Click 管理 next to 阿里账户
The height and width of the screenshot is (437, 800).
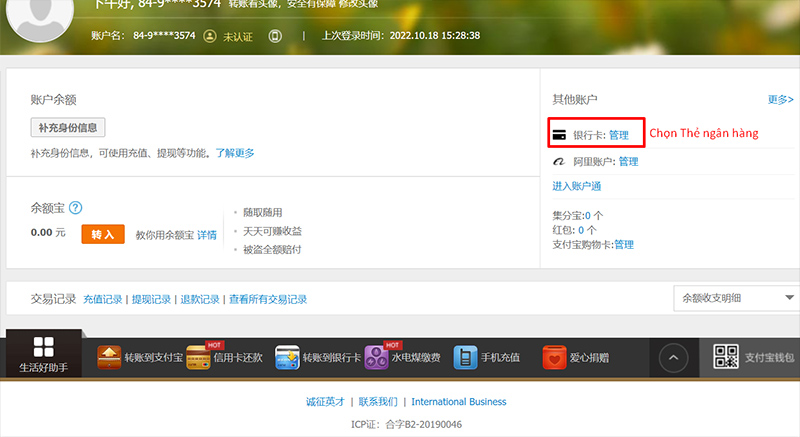[629, 162]
